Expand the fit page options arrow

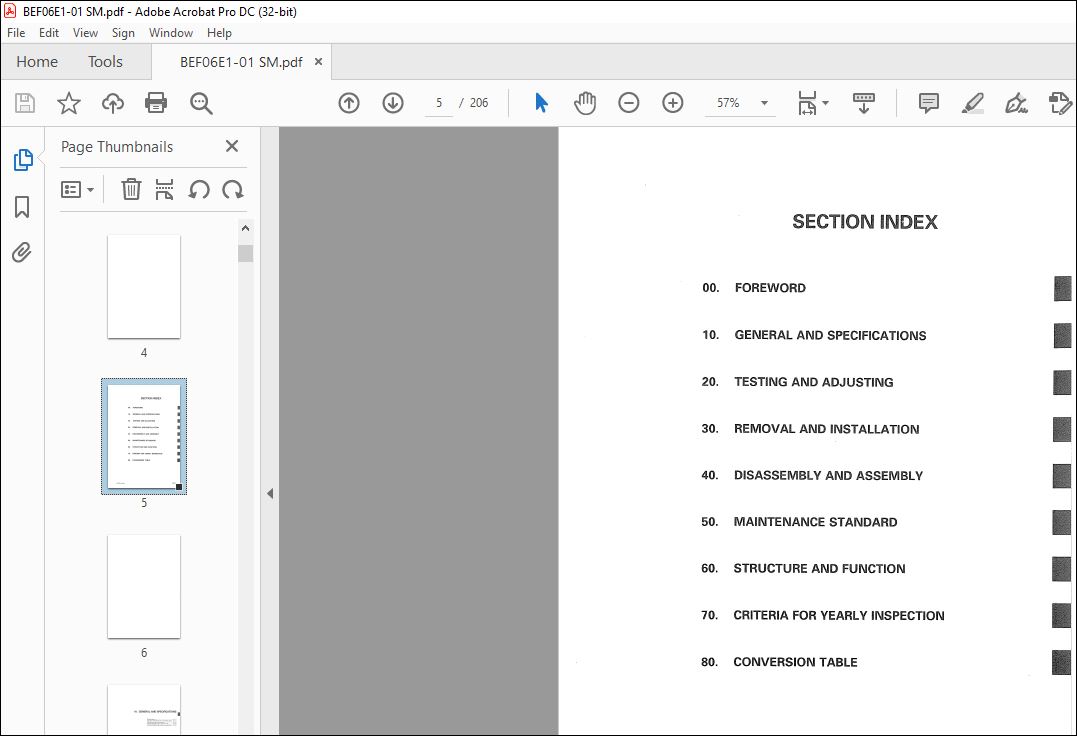click(x=826, y=103)
